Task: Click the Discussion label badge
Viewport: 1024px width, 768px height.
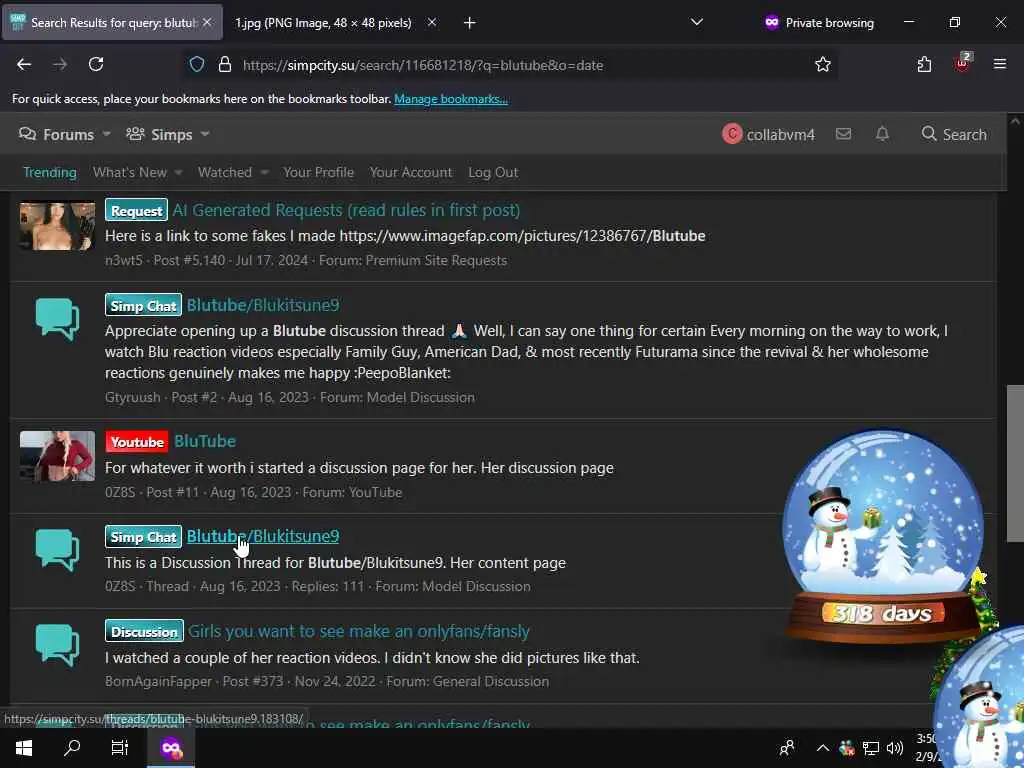Action: (x=144, y=632)
